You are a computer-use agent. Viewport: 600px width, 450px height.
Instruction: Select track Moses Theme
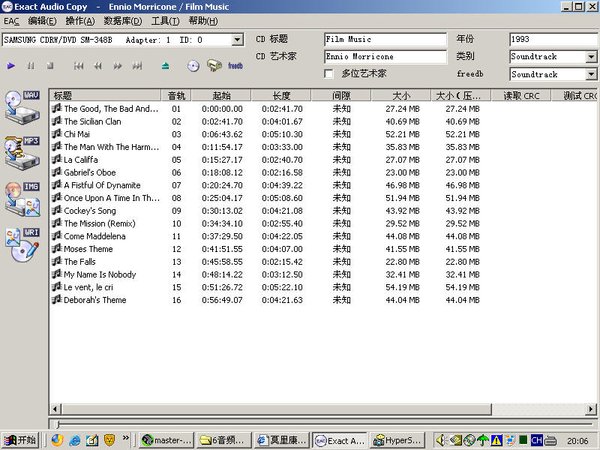[88, 249]
